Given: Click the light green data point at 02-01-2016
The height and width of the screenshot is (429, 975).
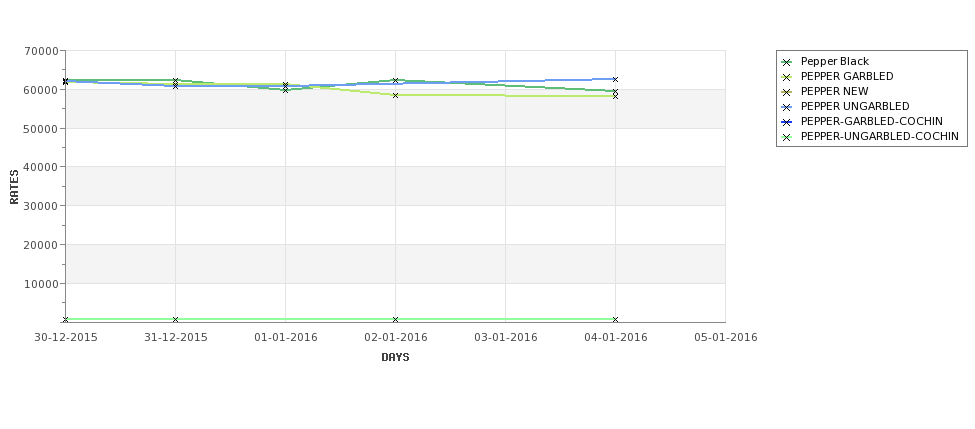Looking at the screenshot, I should coord(395,95).
